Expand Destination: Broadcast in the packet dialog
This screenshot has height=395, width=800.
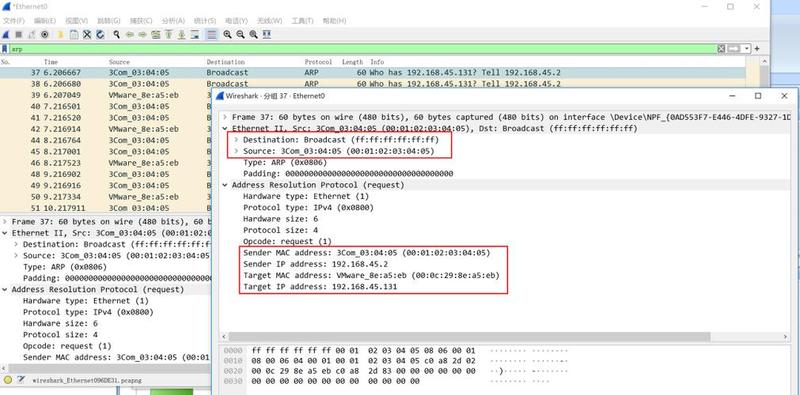point(236,139)
